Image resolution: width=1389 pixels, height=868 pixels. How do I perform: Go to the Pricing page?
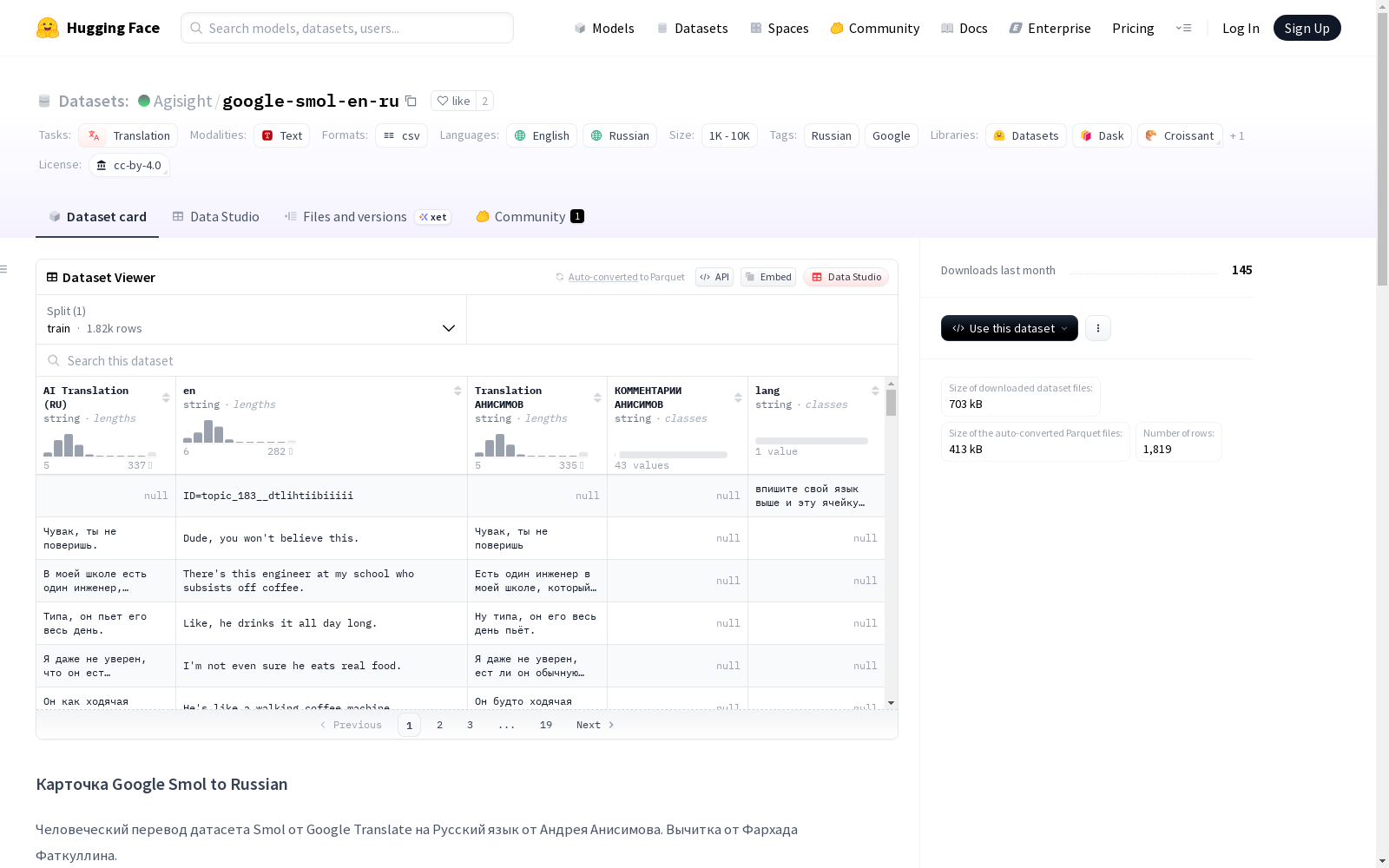(x=1133, y=28)
